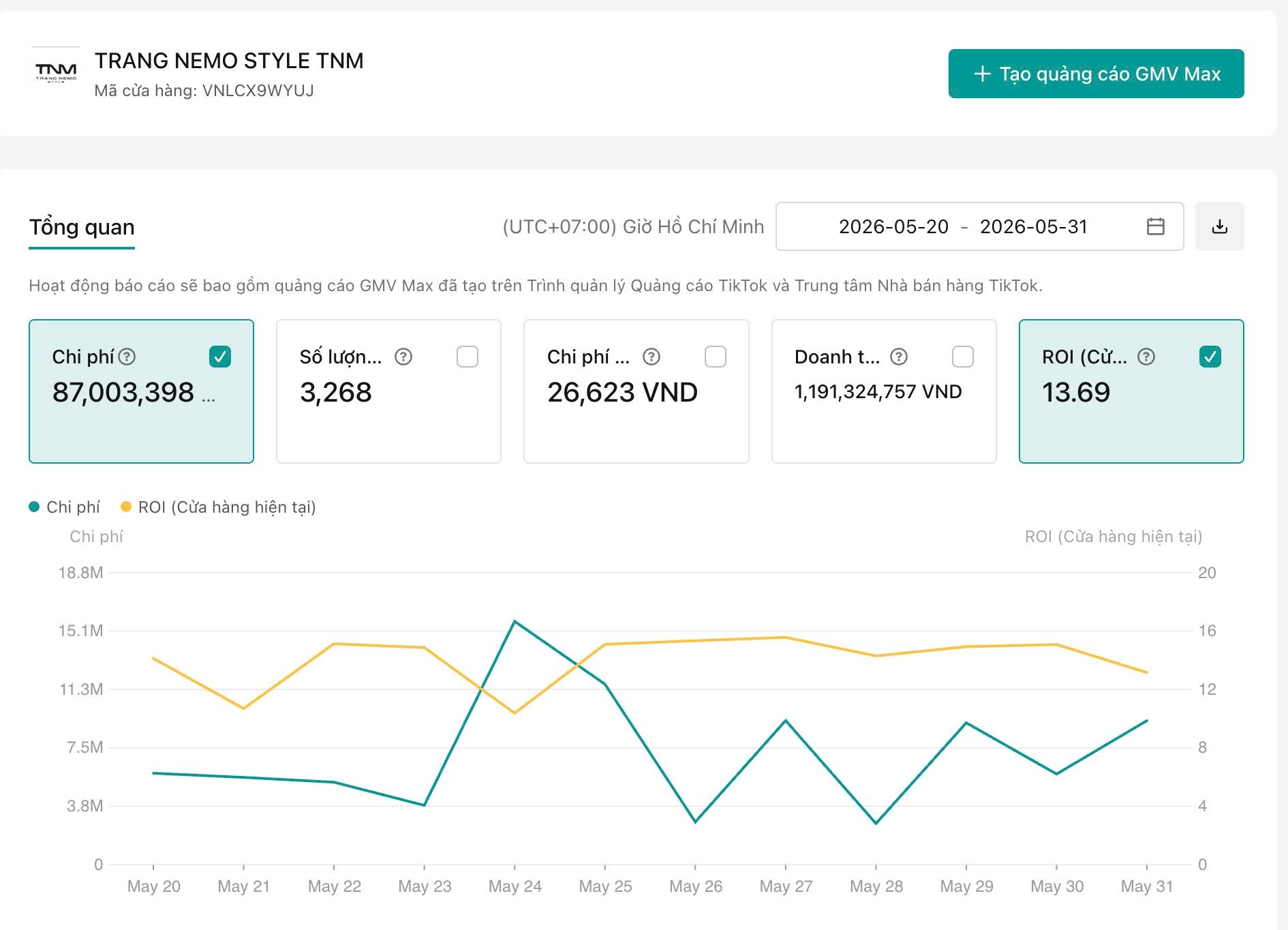Viewport: 1288px width, 930px height.
Task: Click help icon next to Chi phí
Action: tap(127, 357)
